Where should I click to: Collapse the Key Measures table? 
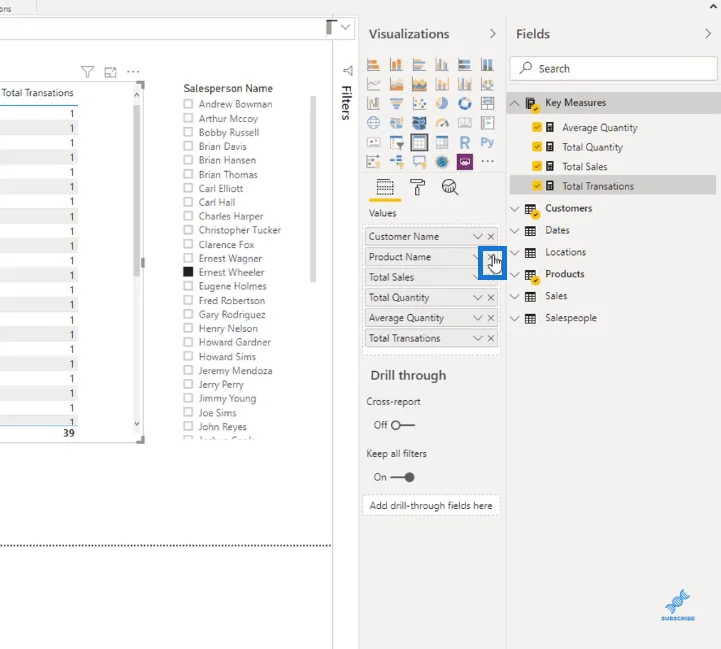(515, 103)
